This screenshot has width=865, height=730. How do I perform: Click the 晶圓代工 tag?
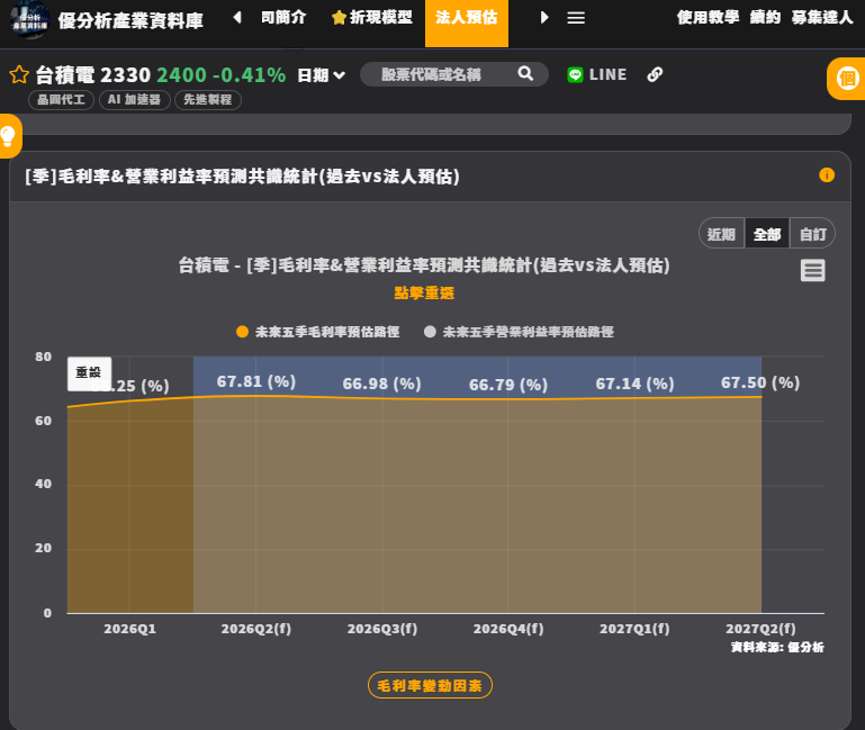pyautogui.click(x=61, y=100)
